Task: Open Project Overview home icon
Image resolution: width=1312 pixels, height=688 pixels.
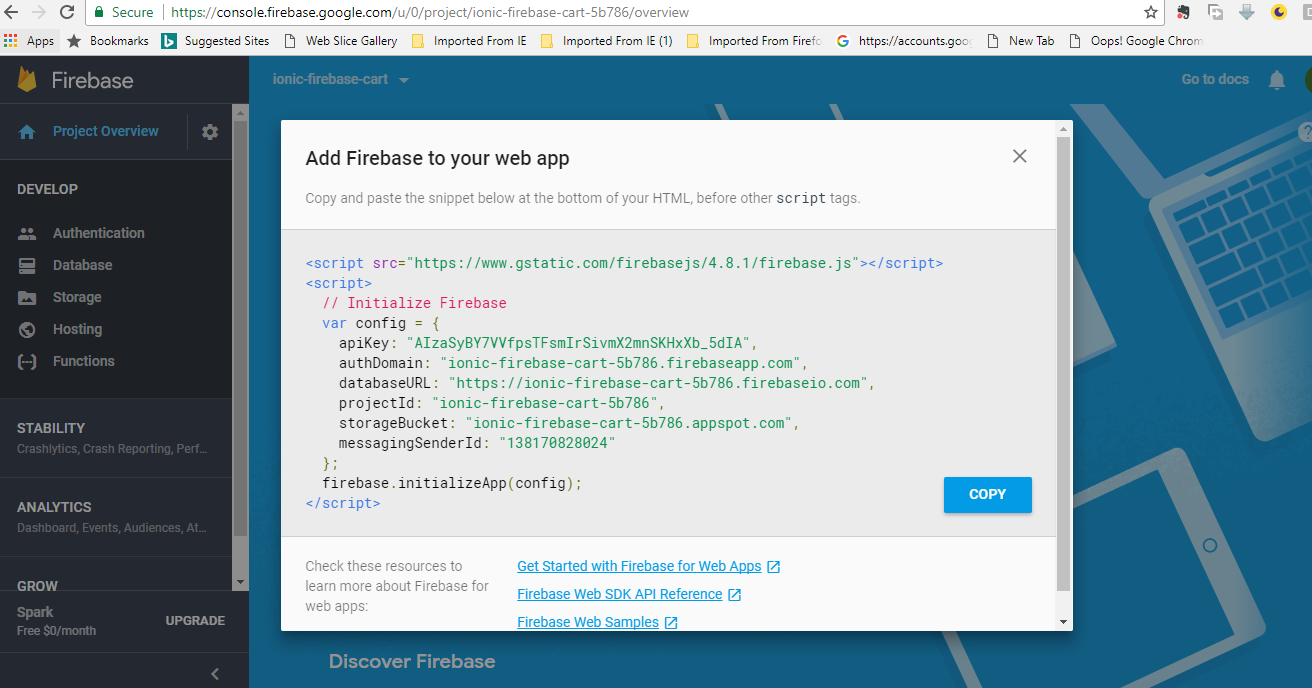Action: coord(27,132)
